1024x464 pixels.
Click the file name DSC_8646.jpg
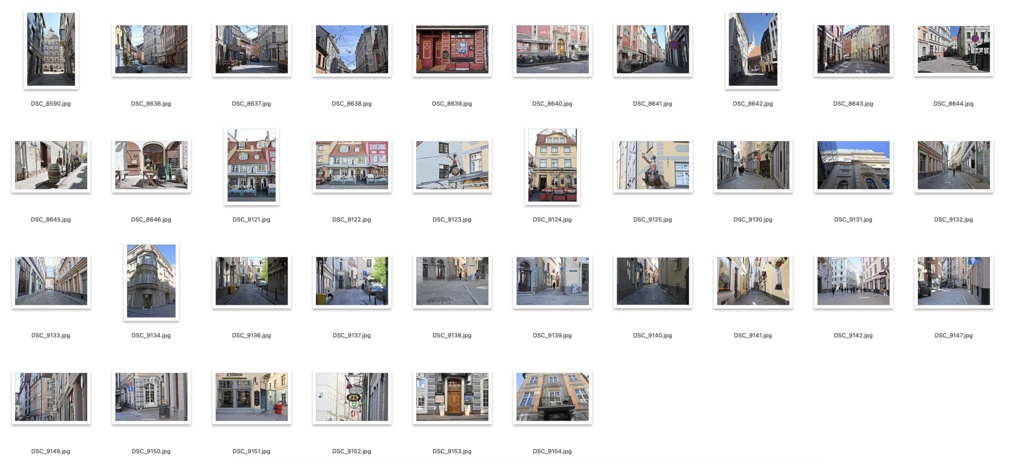tap(151, 220)
